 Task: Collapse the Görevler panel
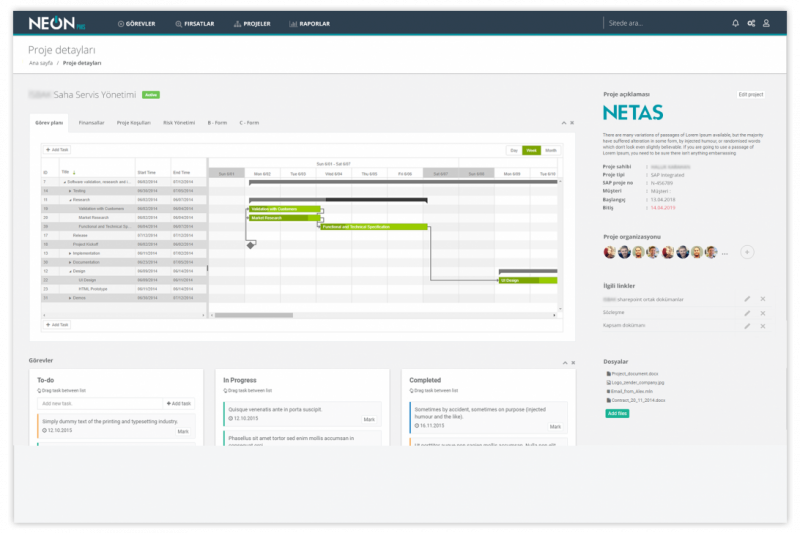[565, 363]
